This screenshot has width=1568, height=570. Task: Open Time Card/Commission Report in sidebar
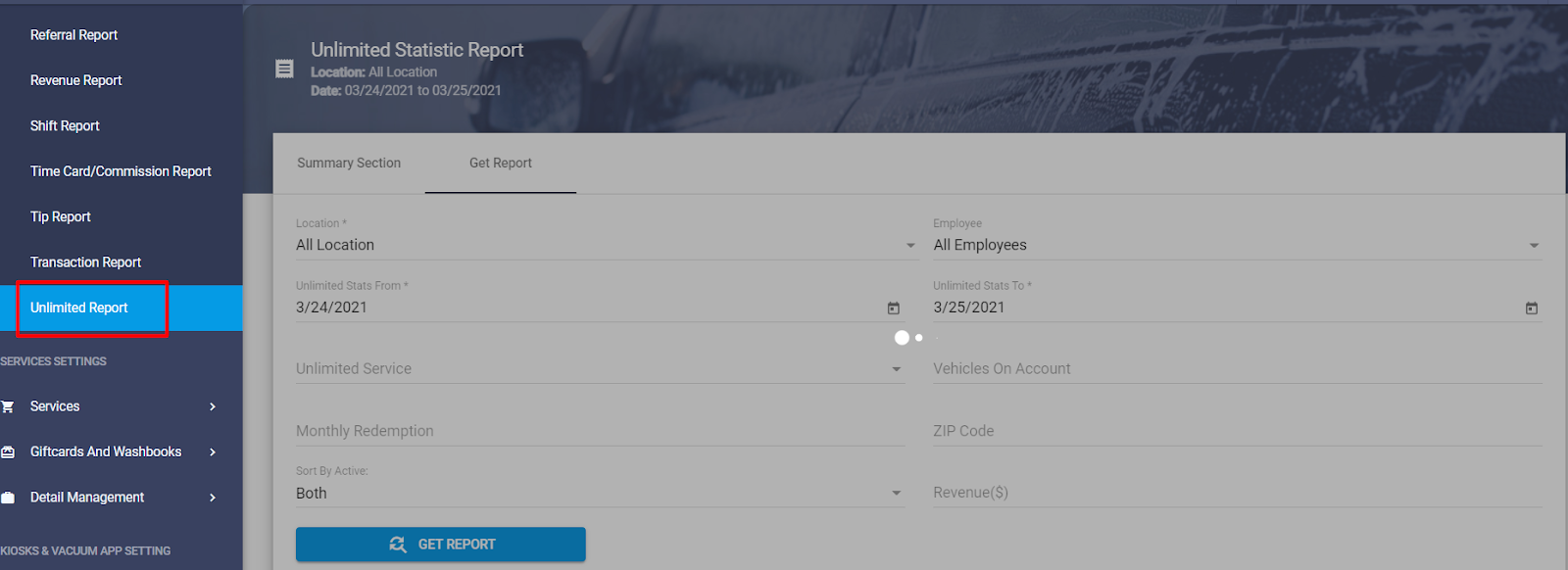(121, 171)
